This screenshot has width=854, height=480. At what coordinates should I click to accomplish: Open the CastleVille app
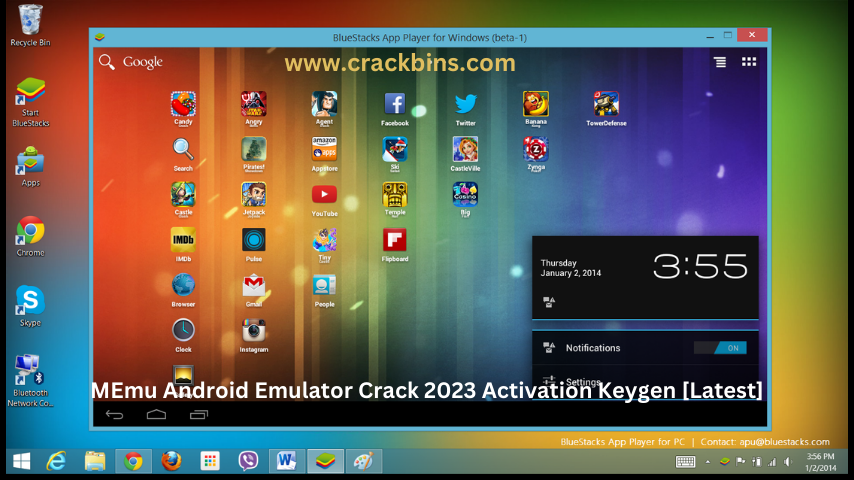pyautogui.click(x=466, y=150)
